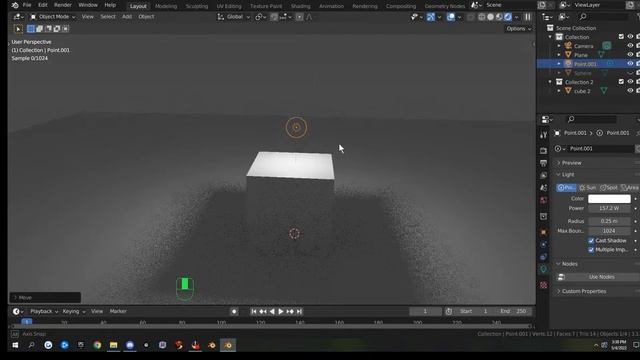Screen dimensions: 640x360
Task: Hide Point.001 light in the outliner
Action: 630,64
